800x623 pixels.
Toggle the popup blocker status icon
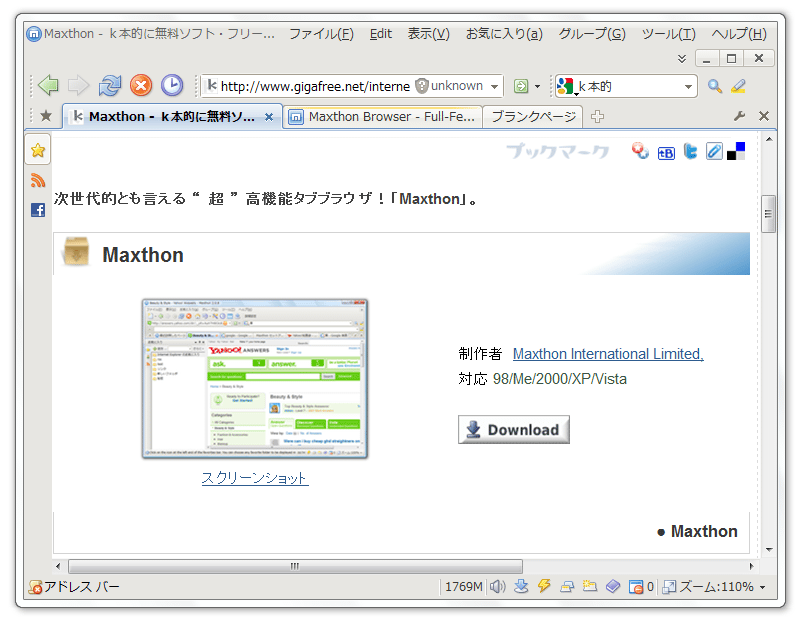point(636,587)
